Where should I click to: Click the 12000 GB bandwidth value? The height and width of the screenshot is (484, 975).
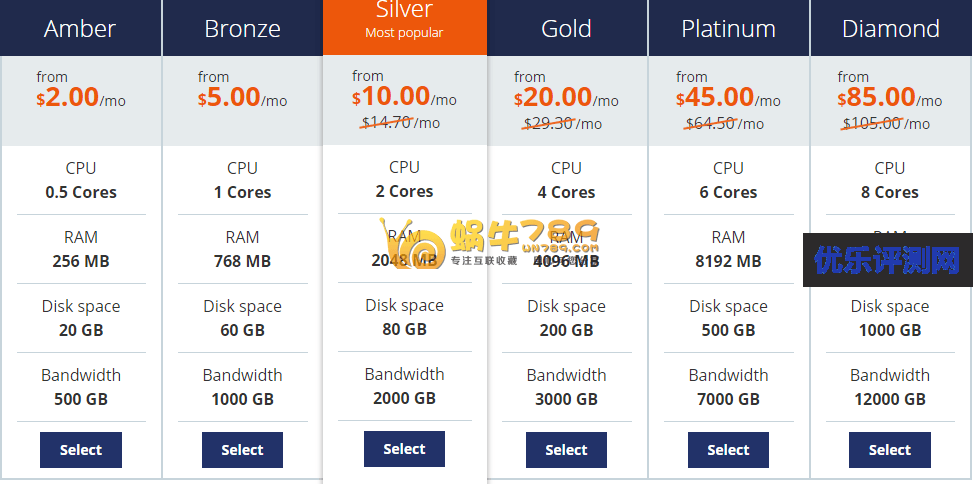[890, 399]
